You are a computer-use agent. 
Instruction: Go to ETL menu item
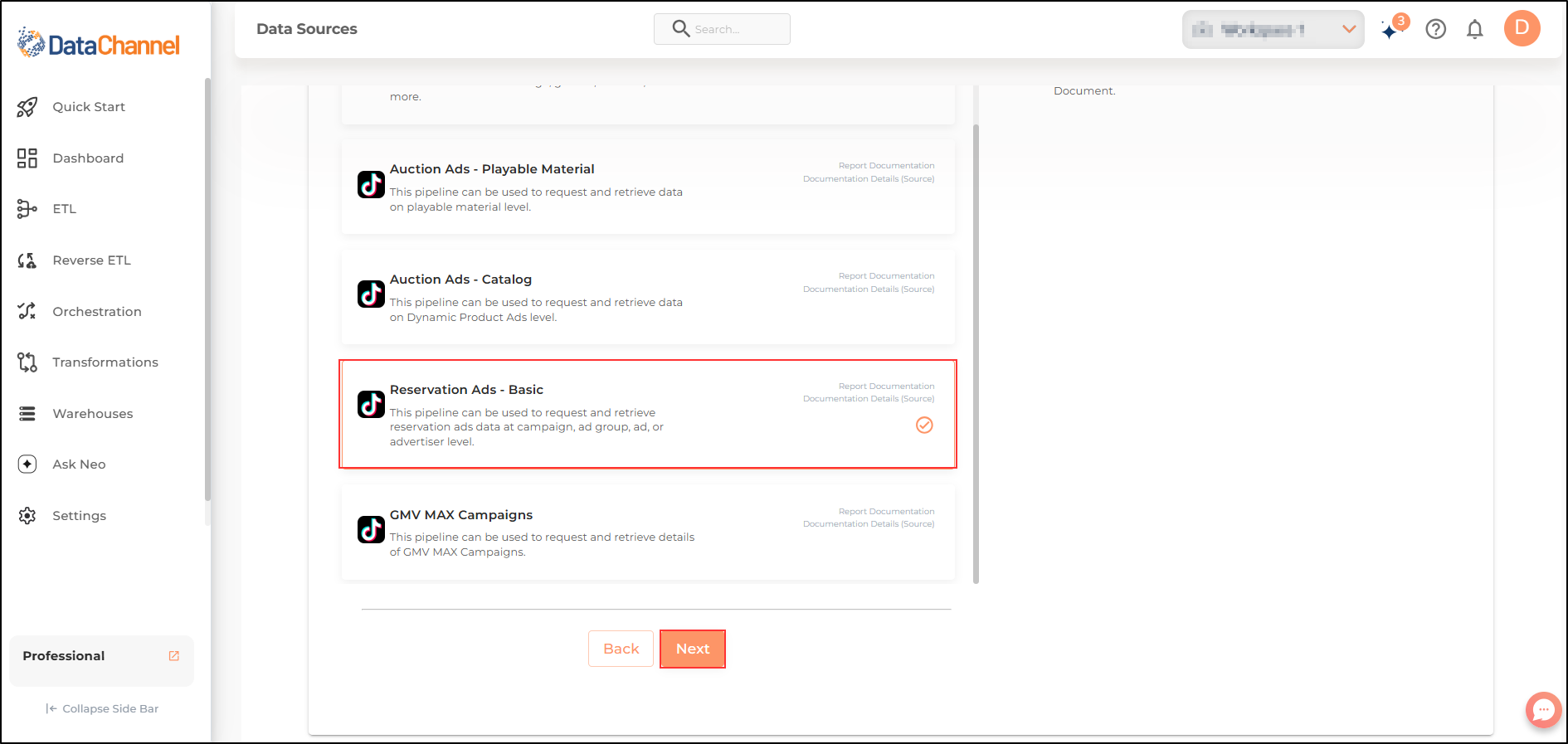click(x=65, y=209)
